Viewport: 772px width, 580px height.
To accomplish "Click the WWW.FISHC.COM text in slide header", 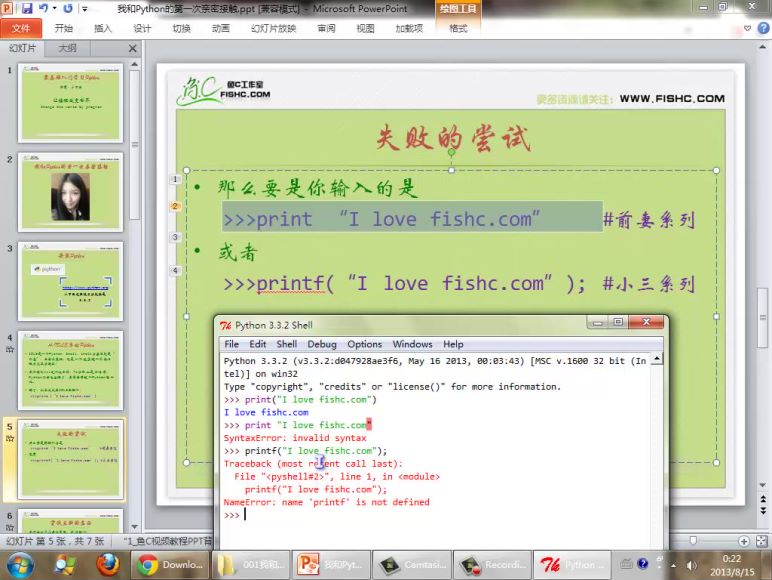I will tap(672, 99).
